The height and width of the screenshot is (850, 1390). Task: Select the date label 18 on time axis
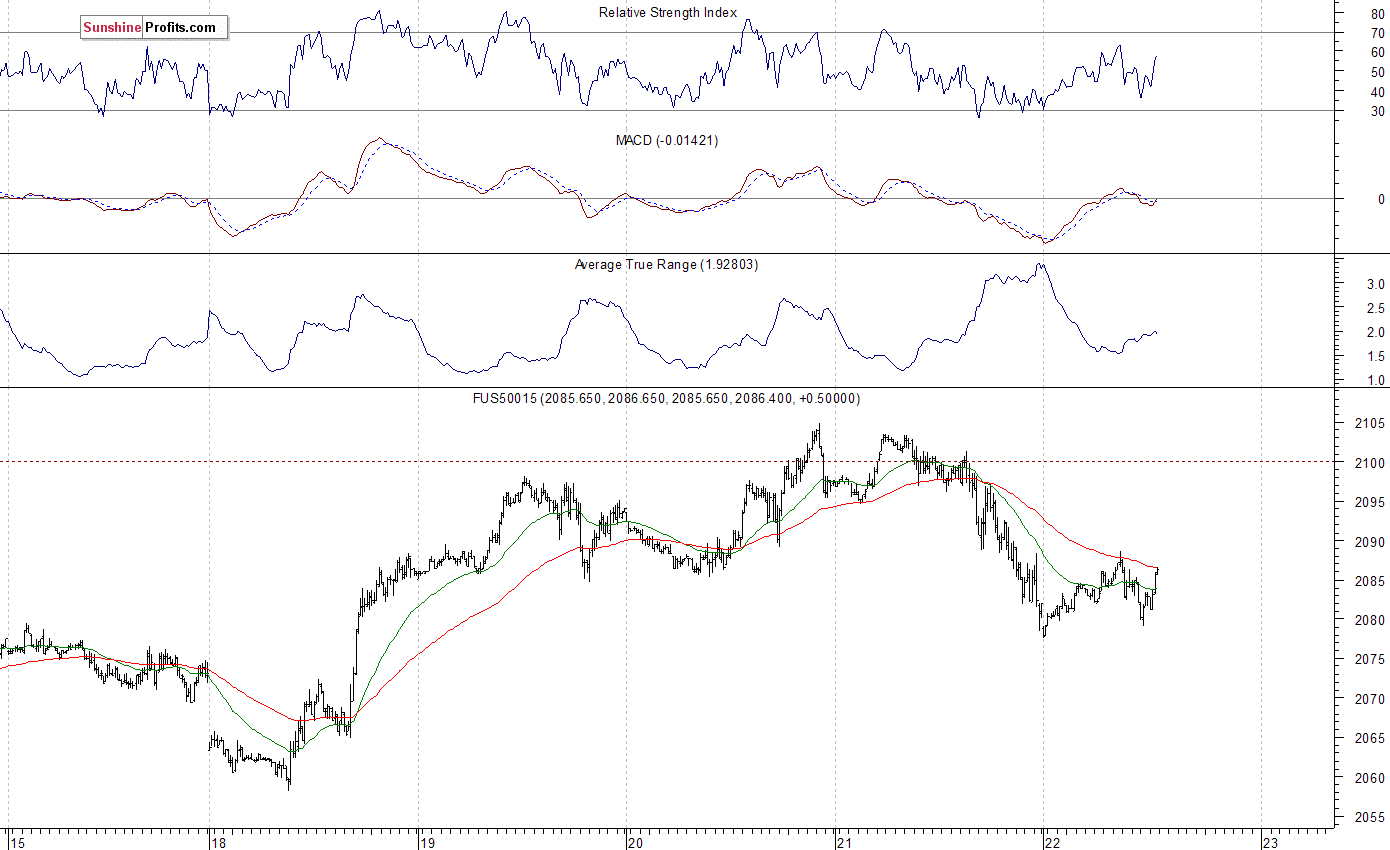coord(219,842)
